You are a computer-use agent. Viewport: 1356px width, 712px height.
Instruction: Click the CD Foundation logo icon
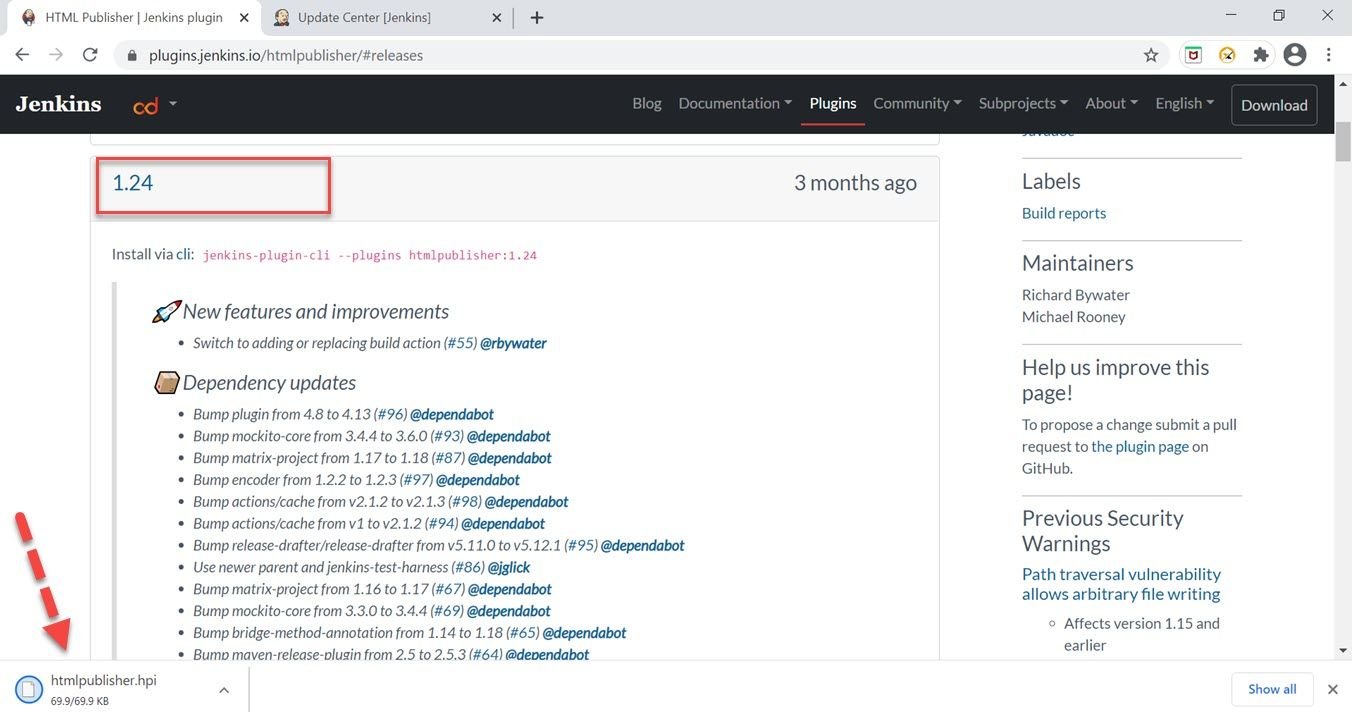[x=146, y=104]
